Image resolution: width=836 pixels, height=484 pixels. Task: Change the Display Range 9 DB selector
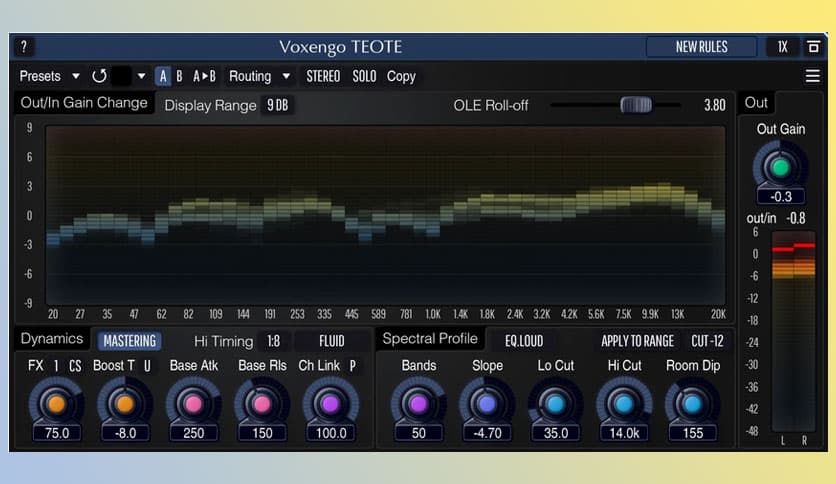pos(278,105)
